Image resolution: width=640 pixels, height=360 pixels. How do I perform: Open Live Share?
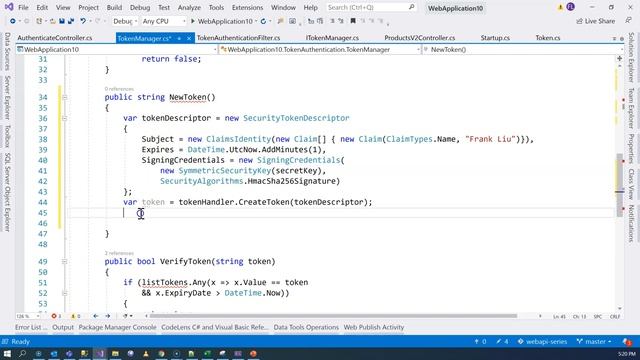pos(596,21)
